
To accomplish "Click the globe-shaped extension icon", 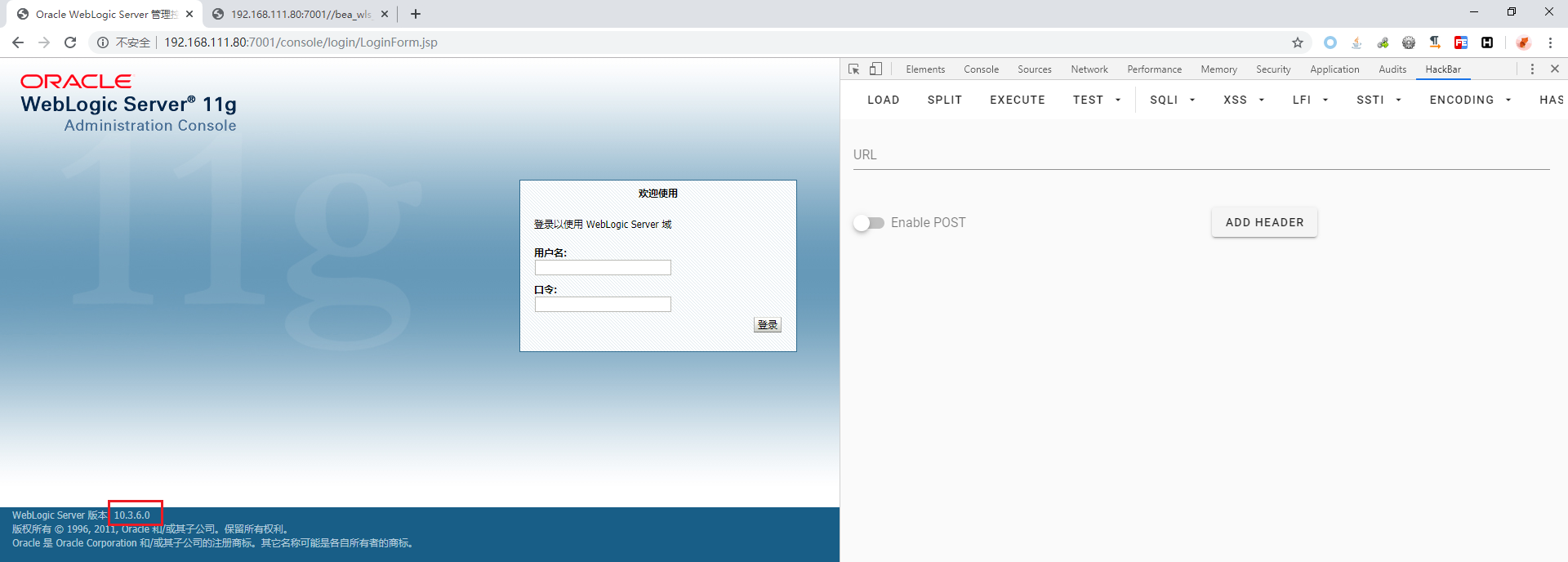I will click(1409, 42).
